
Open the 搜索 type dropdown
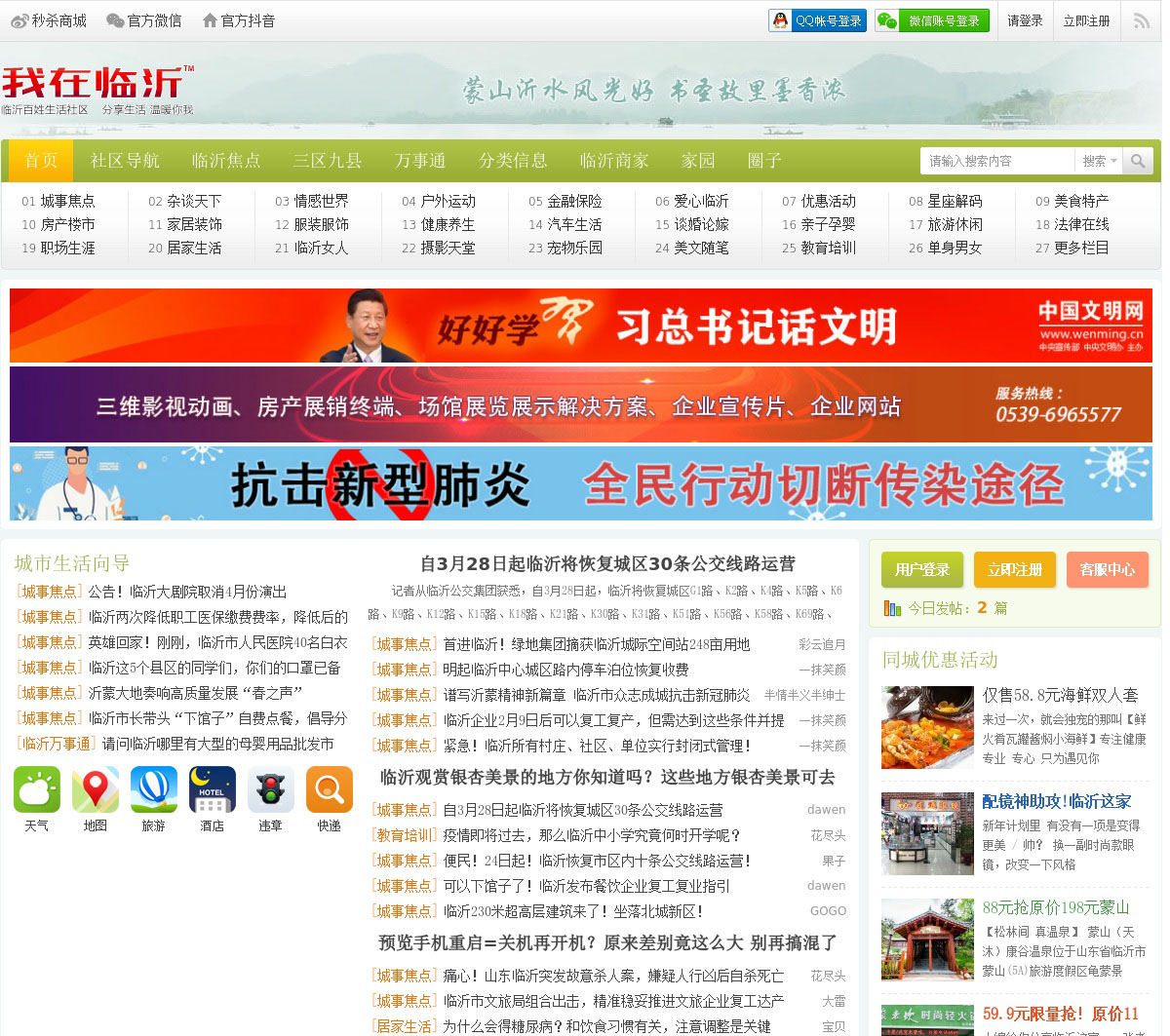click(1099, 161)
